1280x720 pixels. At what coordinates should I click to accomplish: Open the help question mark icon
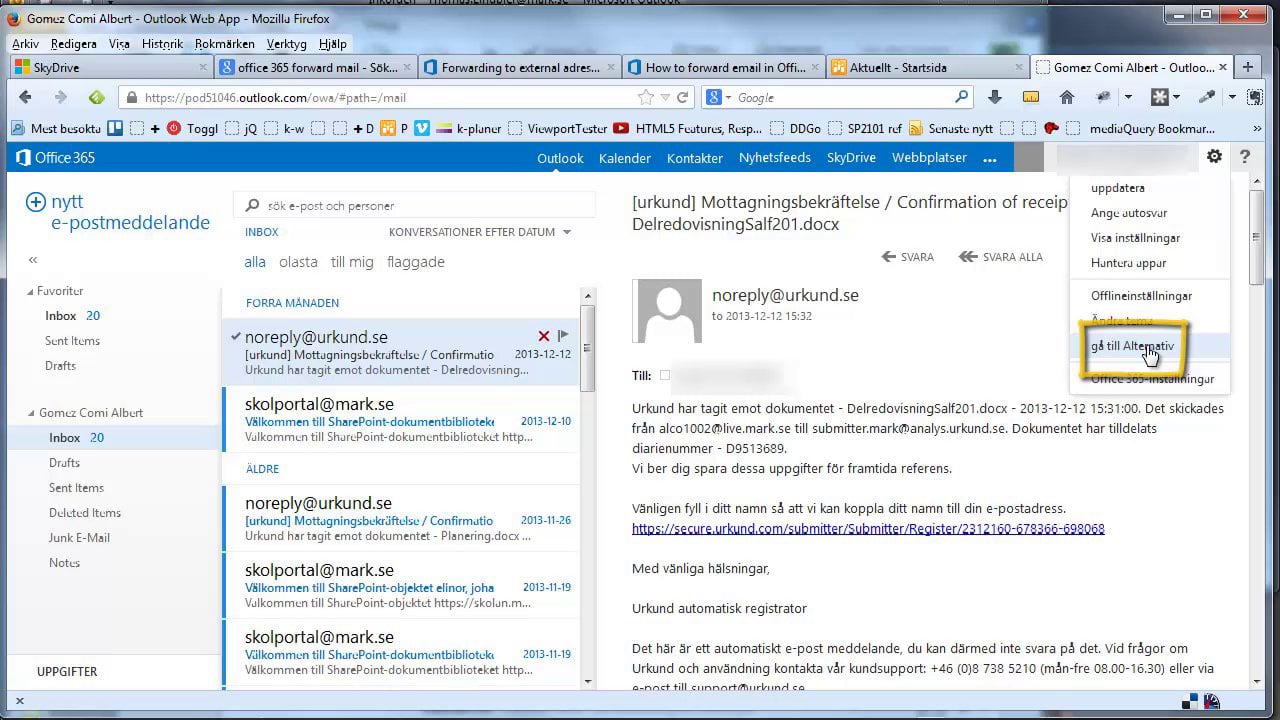(x=1245, y=157)
